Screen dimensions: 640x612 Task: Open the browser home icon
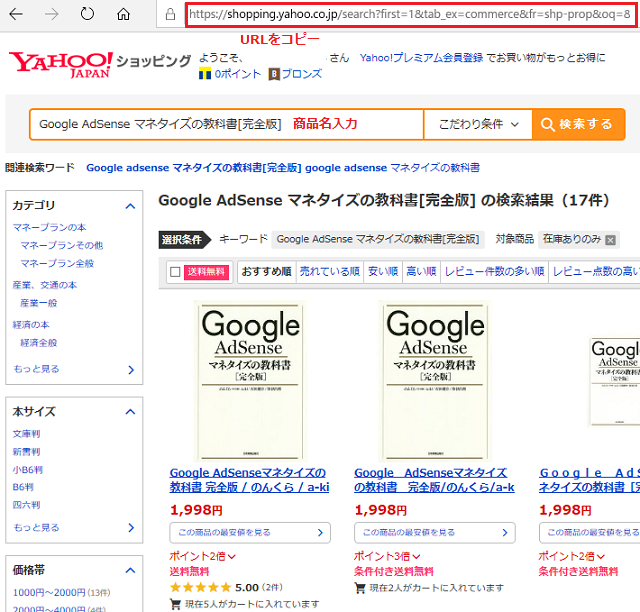pyautogui.click(x=123, y=14)
